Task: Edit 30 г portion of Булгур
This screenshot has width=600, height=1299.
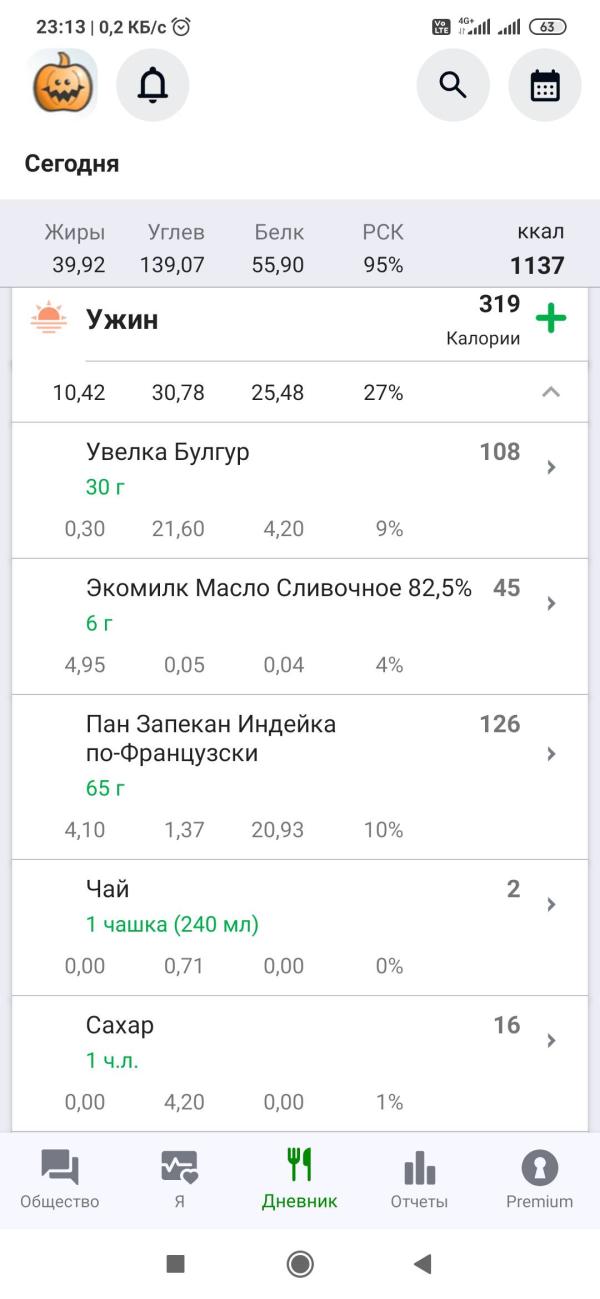Action: (x=106, y=488)
